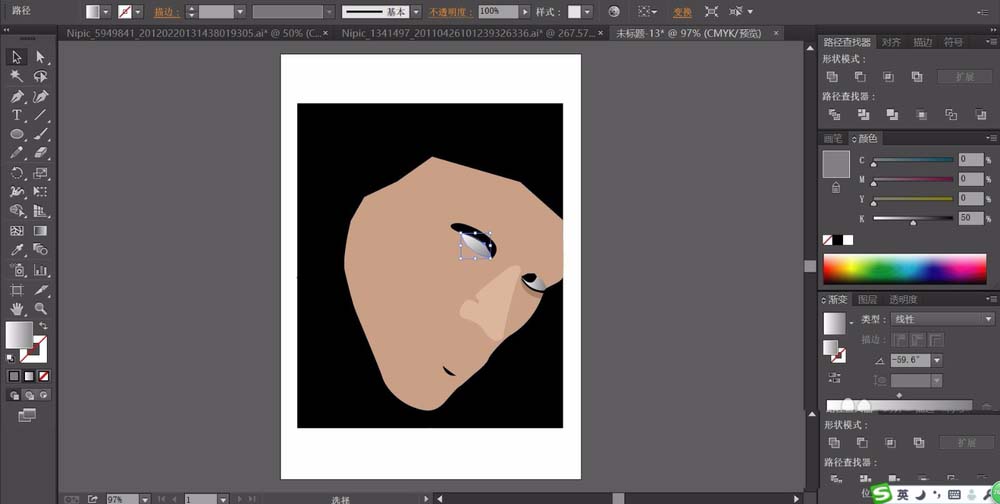Switch to the Nipic_1341497 document tab
This screenshot has height=504, width=1000.
click(x=467, y=33)
